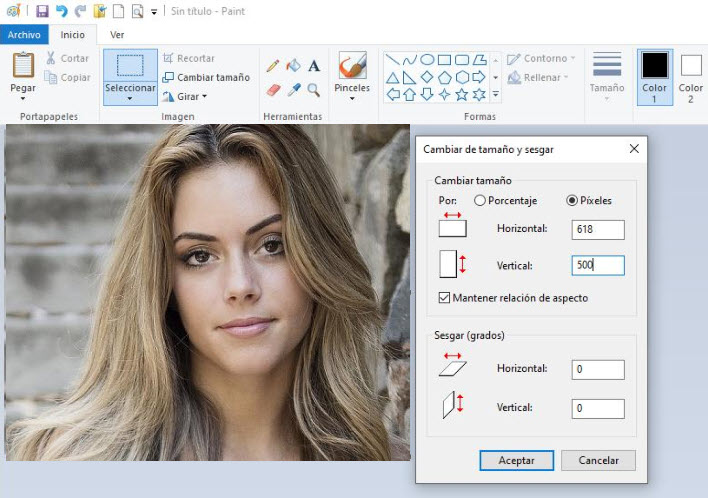Select the Magnifier tool

point(314,89)
